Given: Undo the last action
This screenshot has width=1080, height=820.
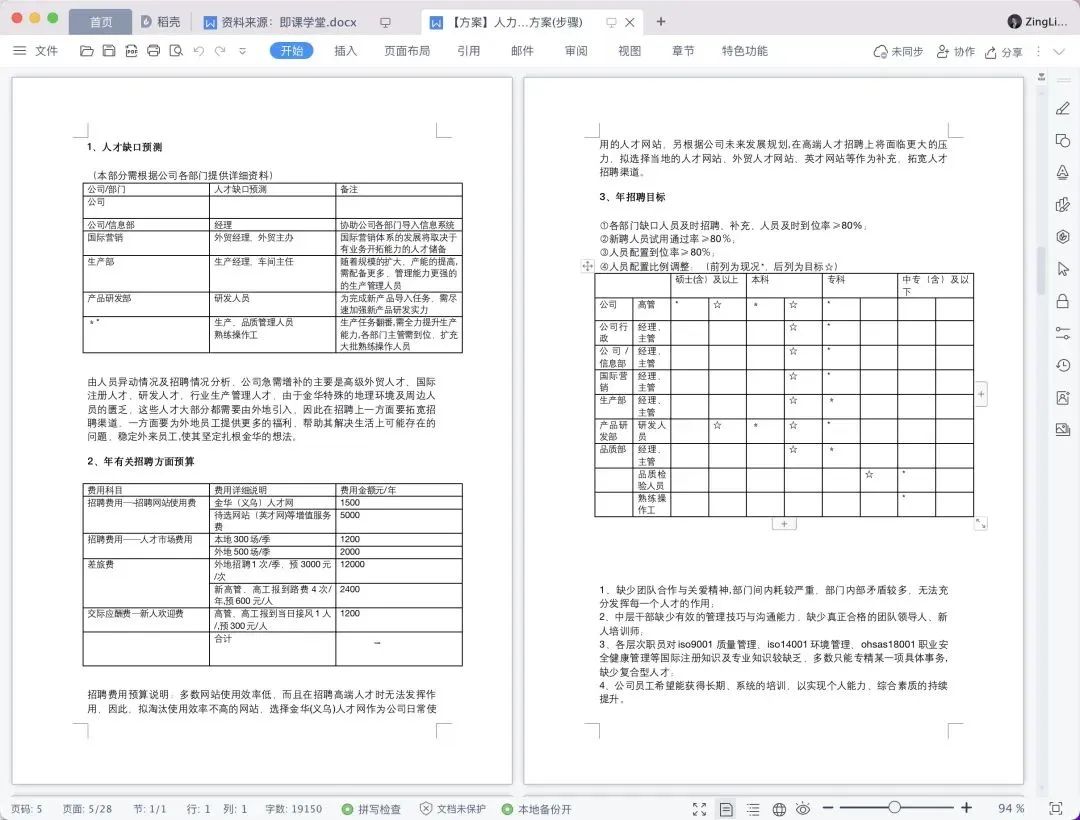Looking at the screenshot, I should [x=198, y=51].
